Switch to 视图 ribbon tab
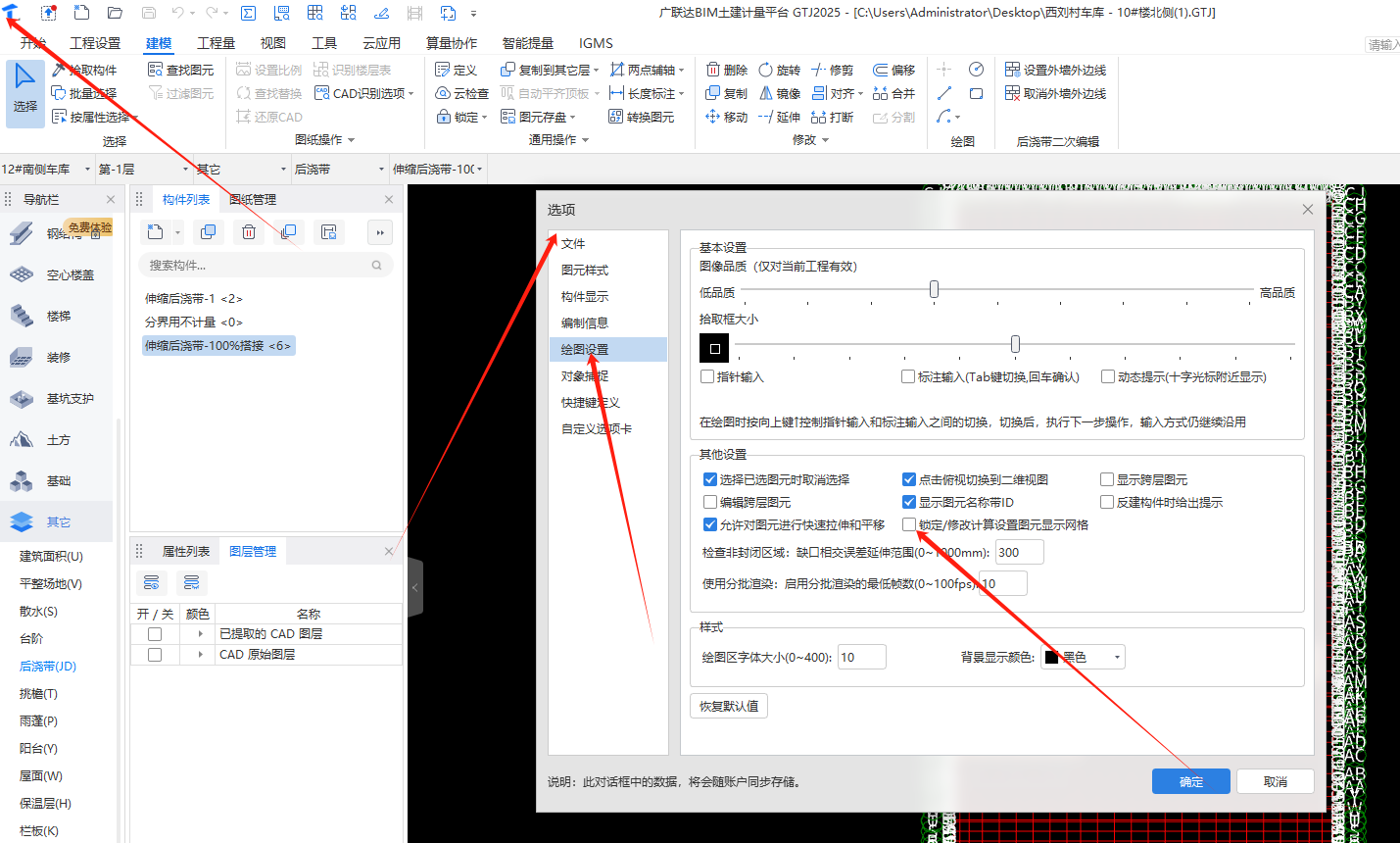Image resolution: width=1400 pixels, height=843 pixels. point(273,43)
